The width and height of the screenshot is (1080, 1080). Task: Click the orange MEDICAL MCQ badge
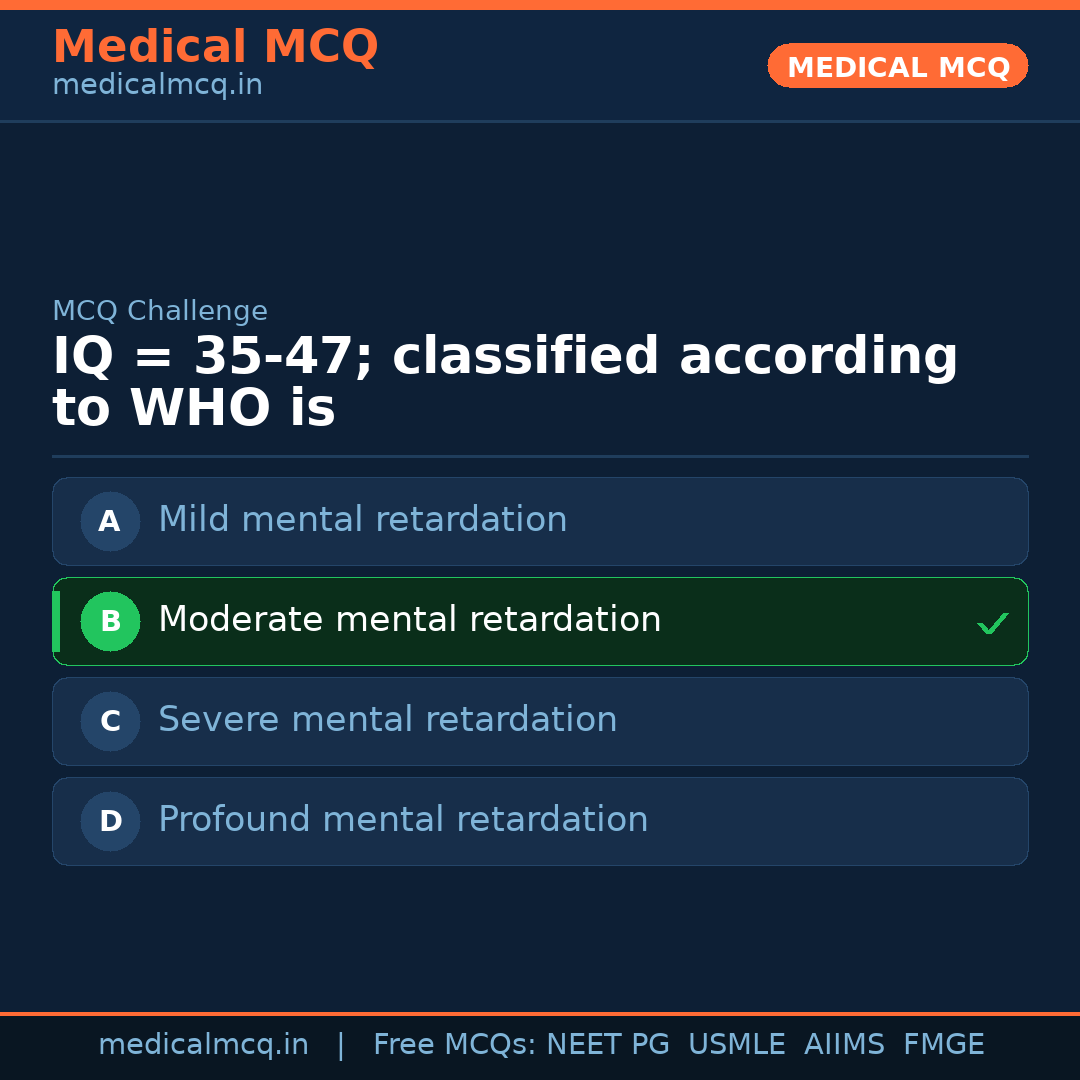(x=897, y=66)
